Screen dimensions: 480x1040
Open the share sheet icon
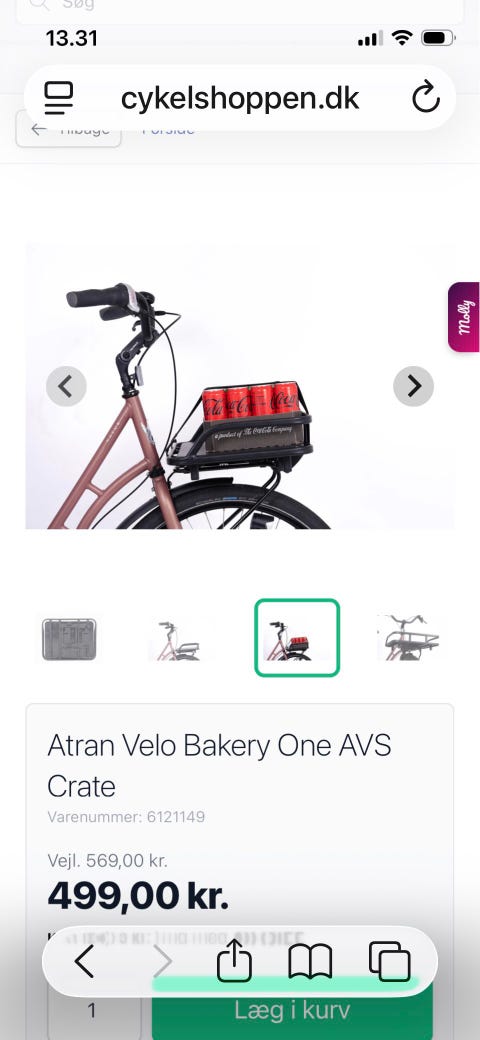point(235,960)
